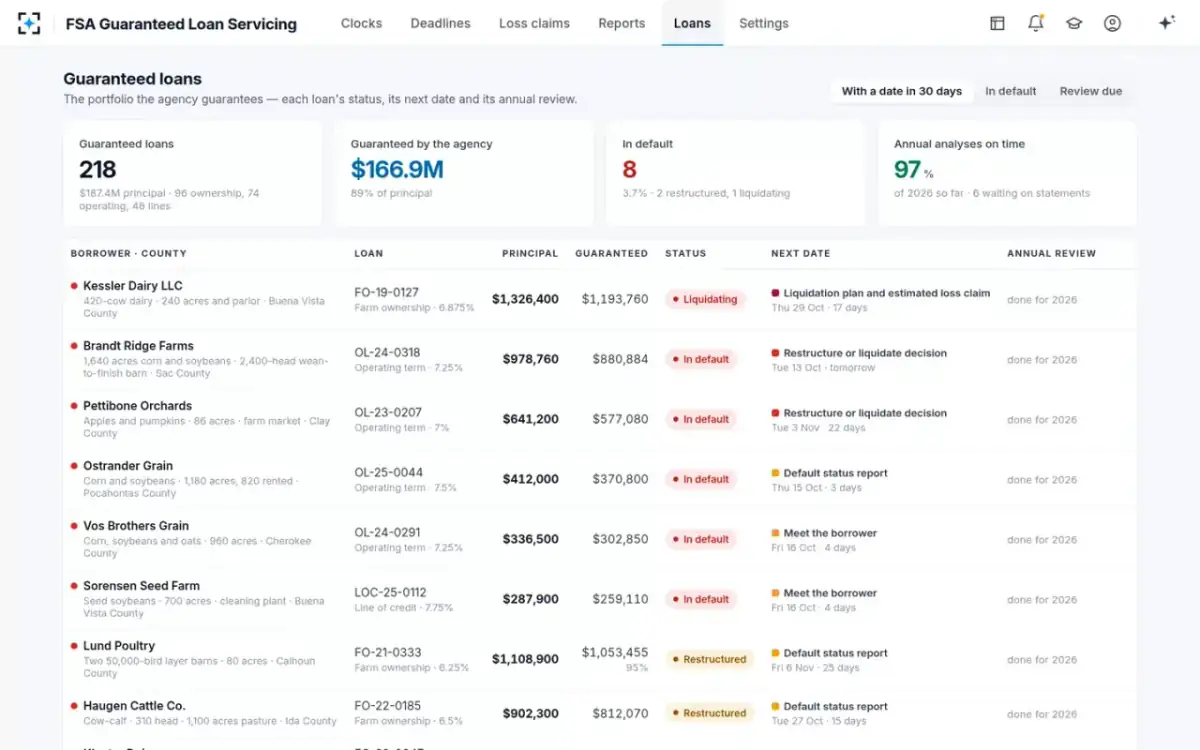Image resolution: width=1200 pixels, height=750 pixels.
Task: Click the Principal column header
Action: pos(530,254)
